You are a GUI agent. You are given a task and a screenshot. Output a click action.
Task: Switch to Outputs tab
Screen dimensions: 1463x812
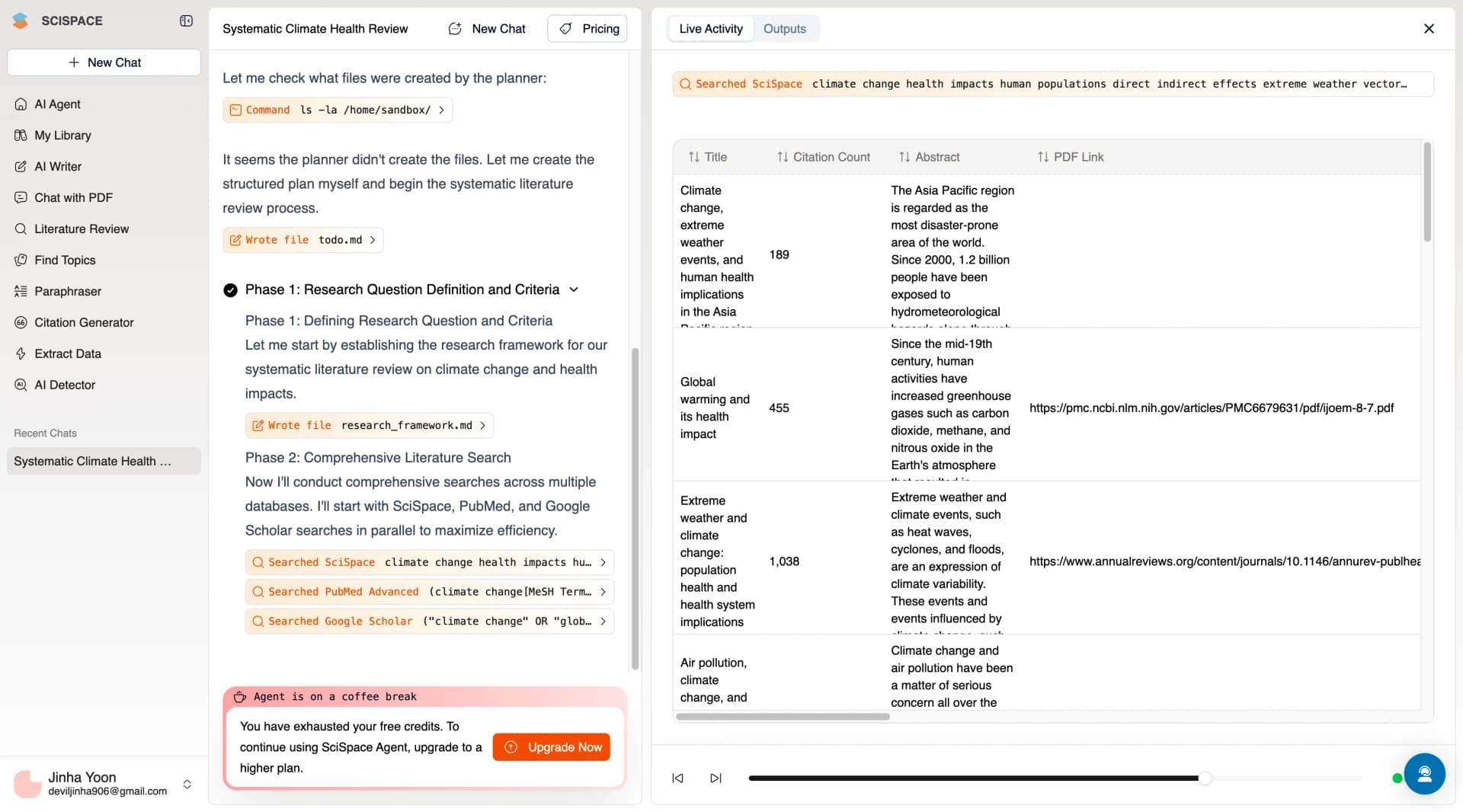click(x=784, y=29)
